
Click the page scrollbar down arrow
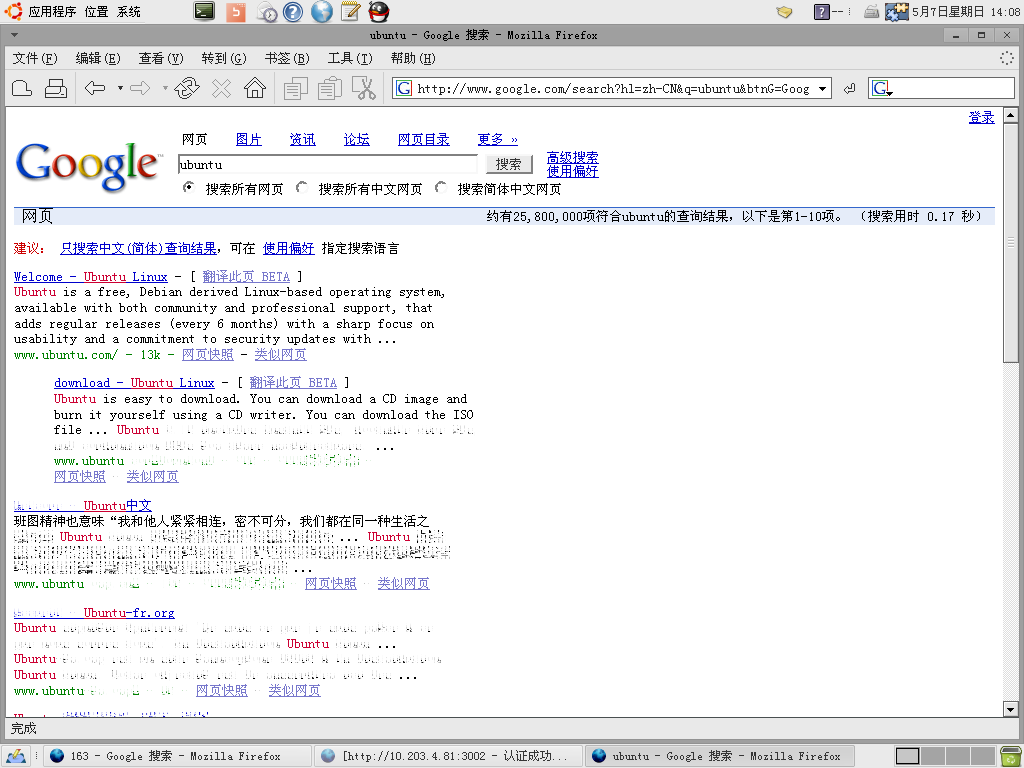(x=1011, y=709)
